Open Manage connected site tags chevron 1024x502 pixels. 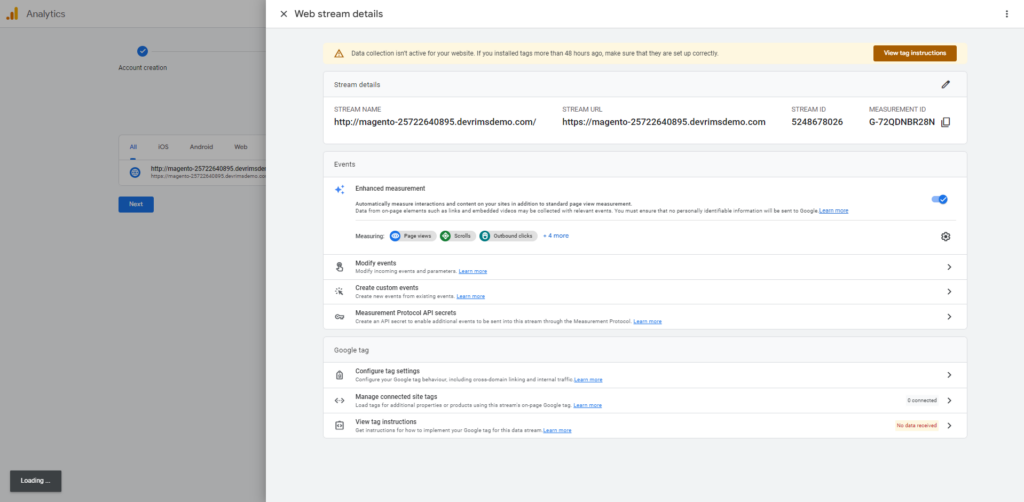[x=949, y=400]
